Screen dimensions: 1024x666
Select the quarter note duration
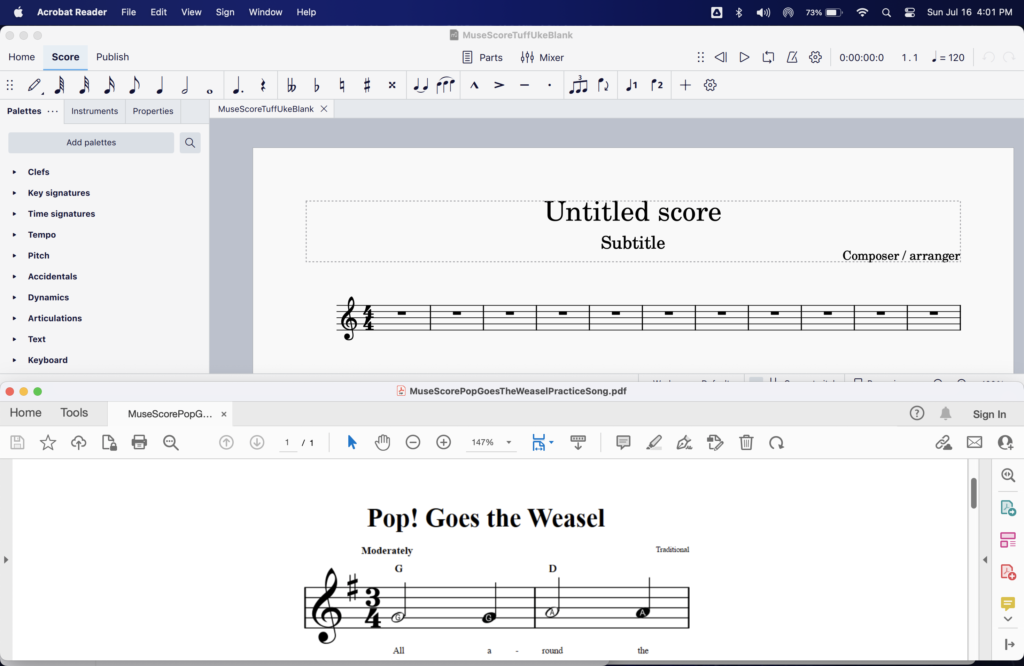pos(160,86)
